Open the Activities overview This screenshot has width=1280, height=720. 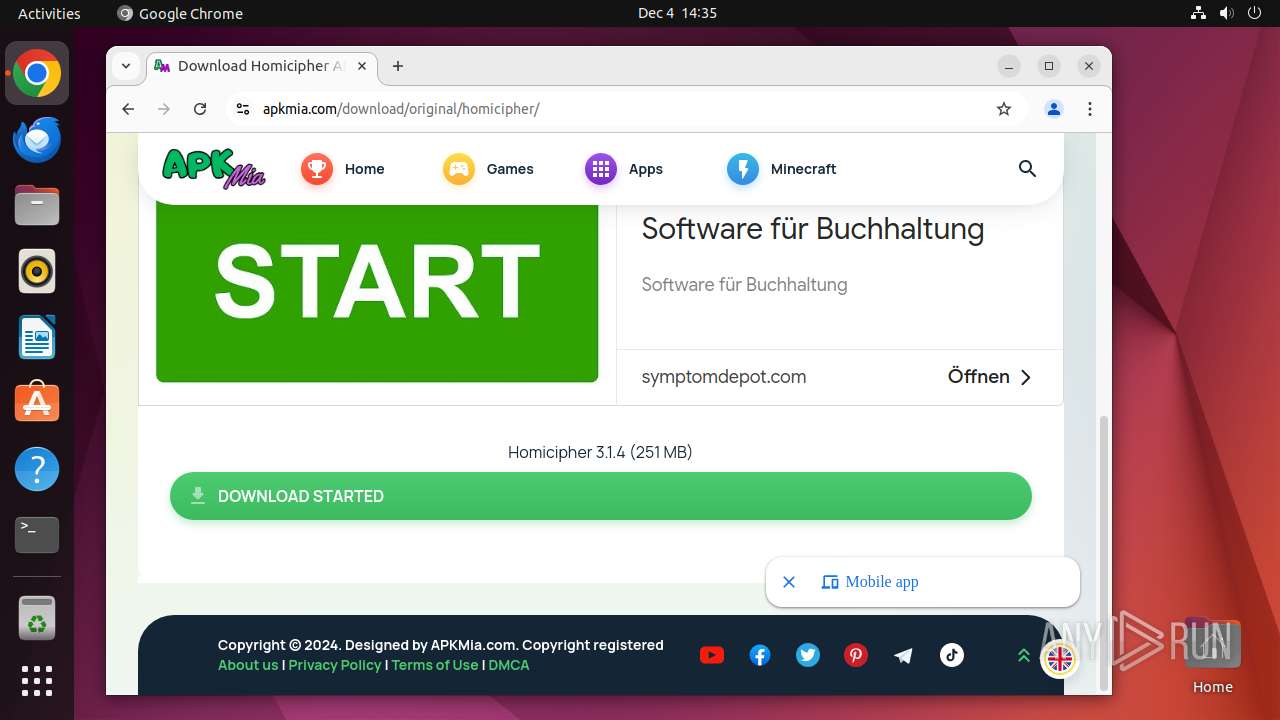(x=49, y=13)
